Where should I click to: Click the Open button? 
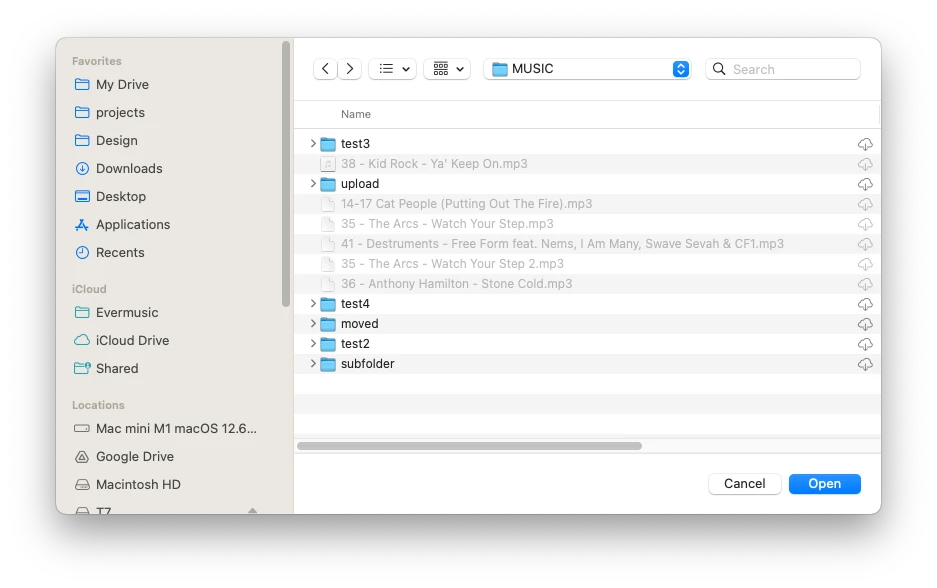[824, 483]
